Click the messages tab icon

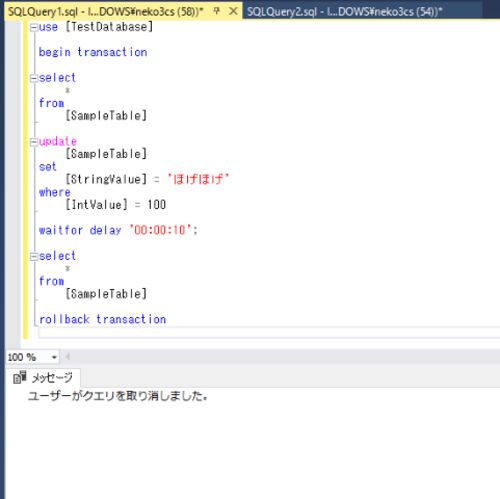[20, 378]
